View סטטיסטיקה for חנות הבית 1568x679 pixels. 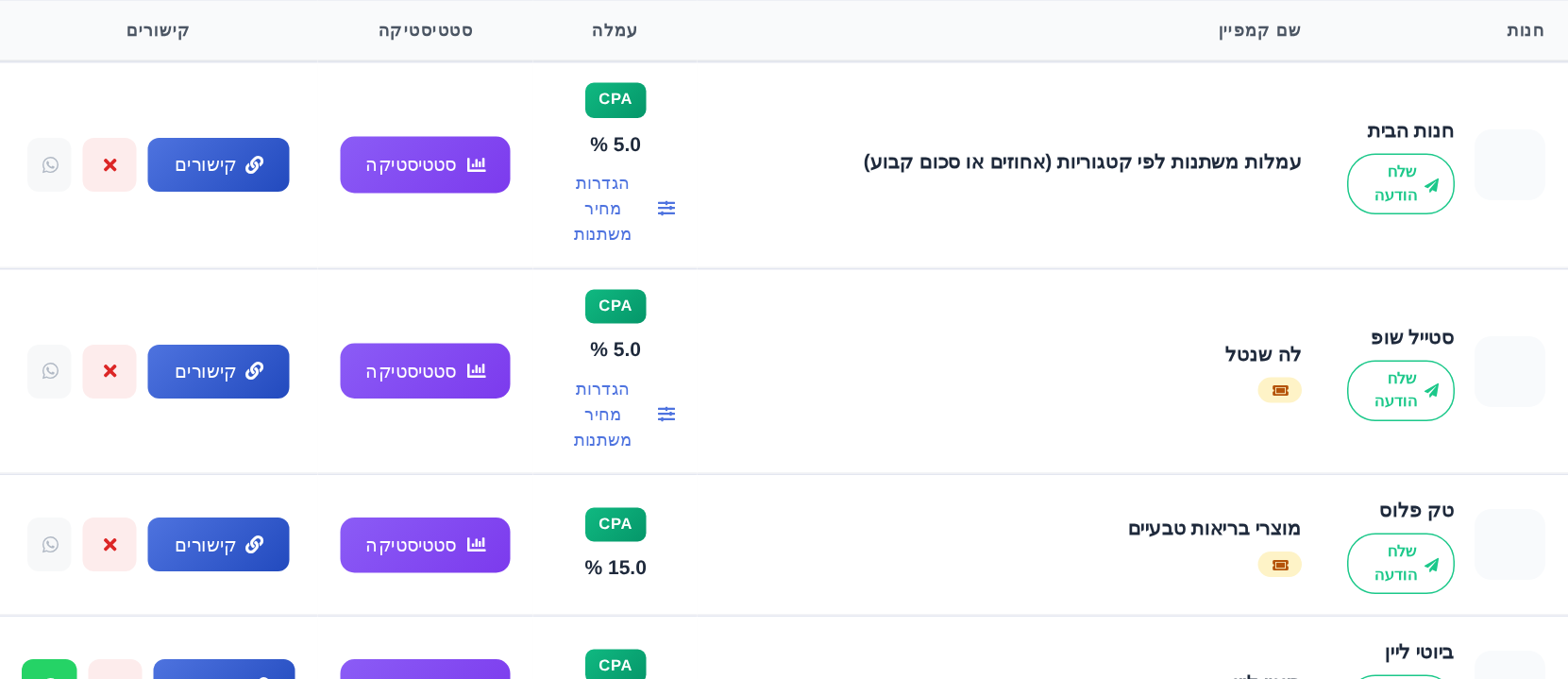coord(425,165)
